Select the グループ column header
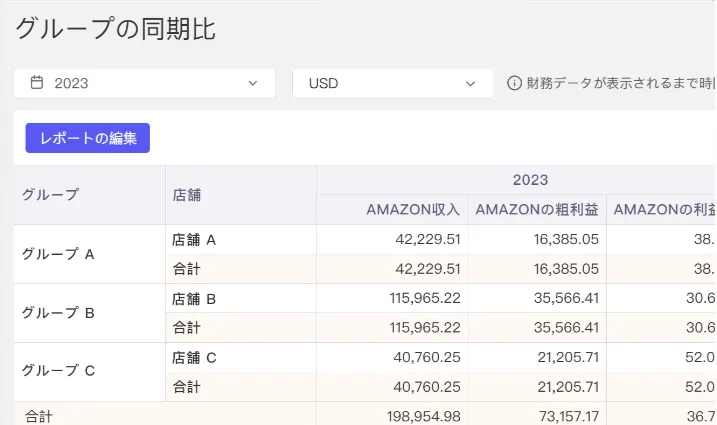This screenshot has width=717, height=425. [90, 195]
